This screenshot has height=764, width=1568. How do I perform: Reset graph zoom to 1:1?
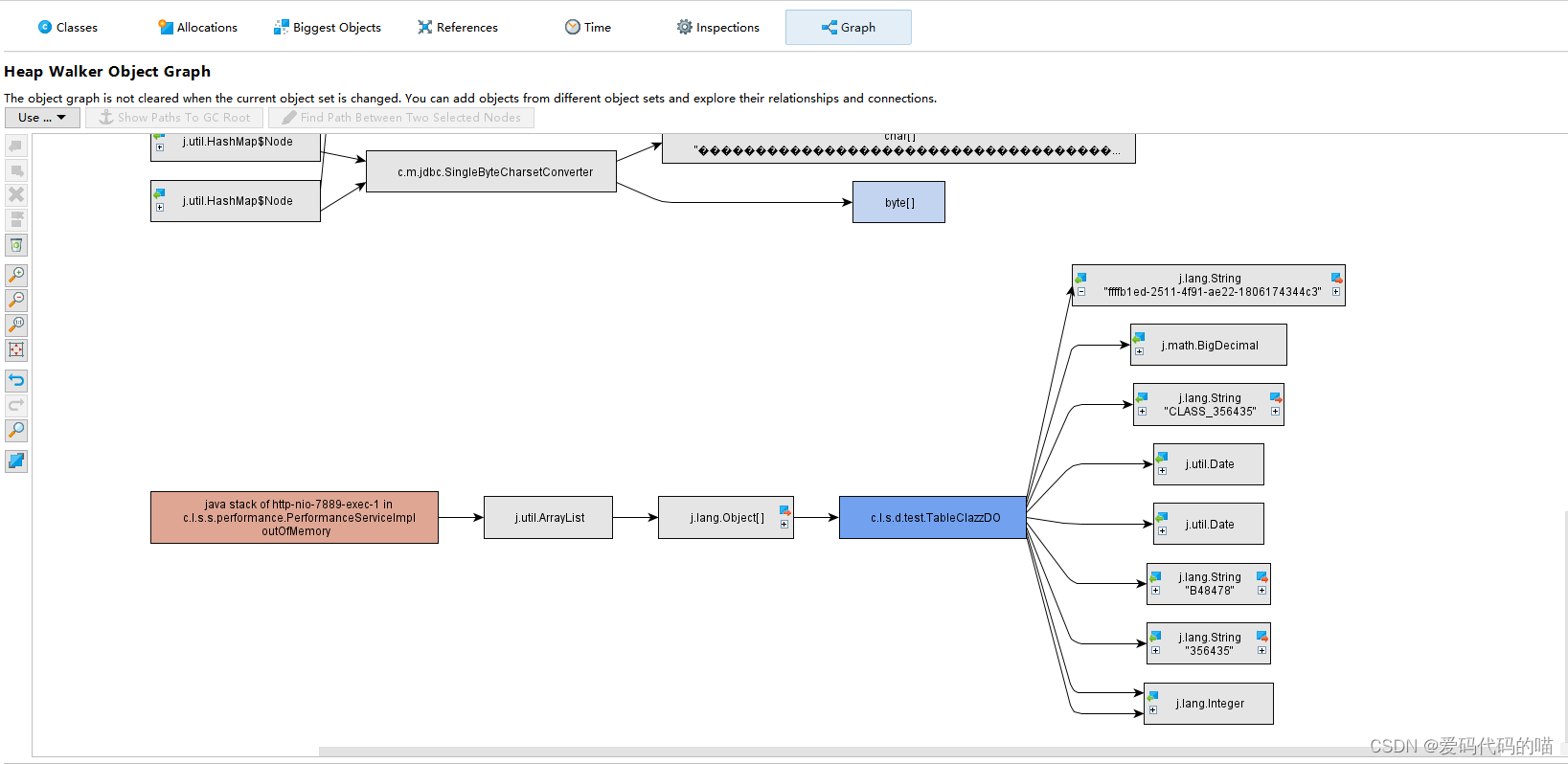click(16, 326)
